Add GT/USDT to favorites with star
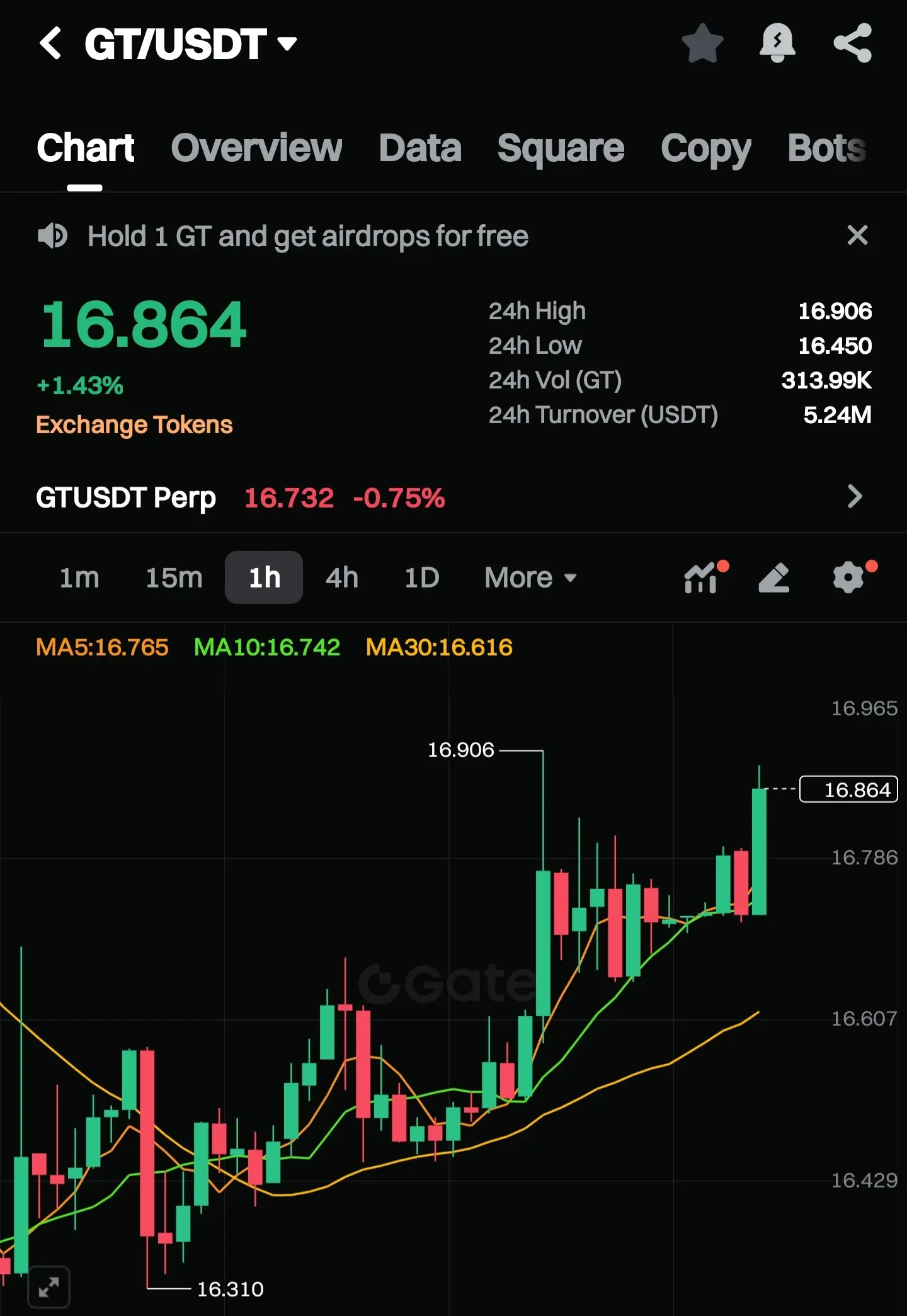This screenshot has width=907, height=1316. pyautogui.click(x=702, y=43)
